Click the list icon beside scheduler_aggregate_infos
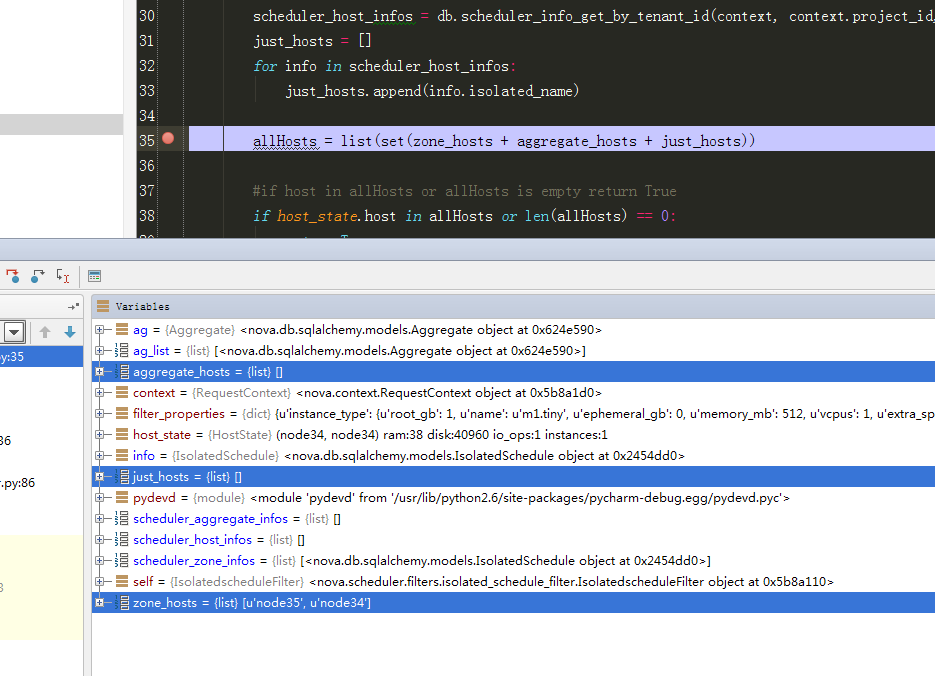The image size is (935, 676). 122,519
